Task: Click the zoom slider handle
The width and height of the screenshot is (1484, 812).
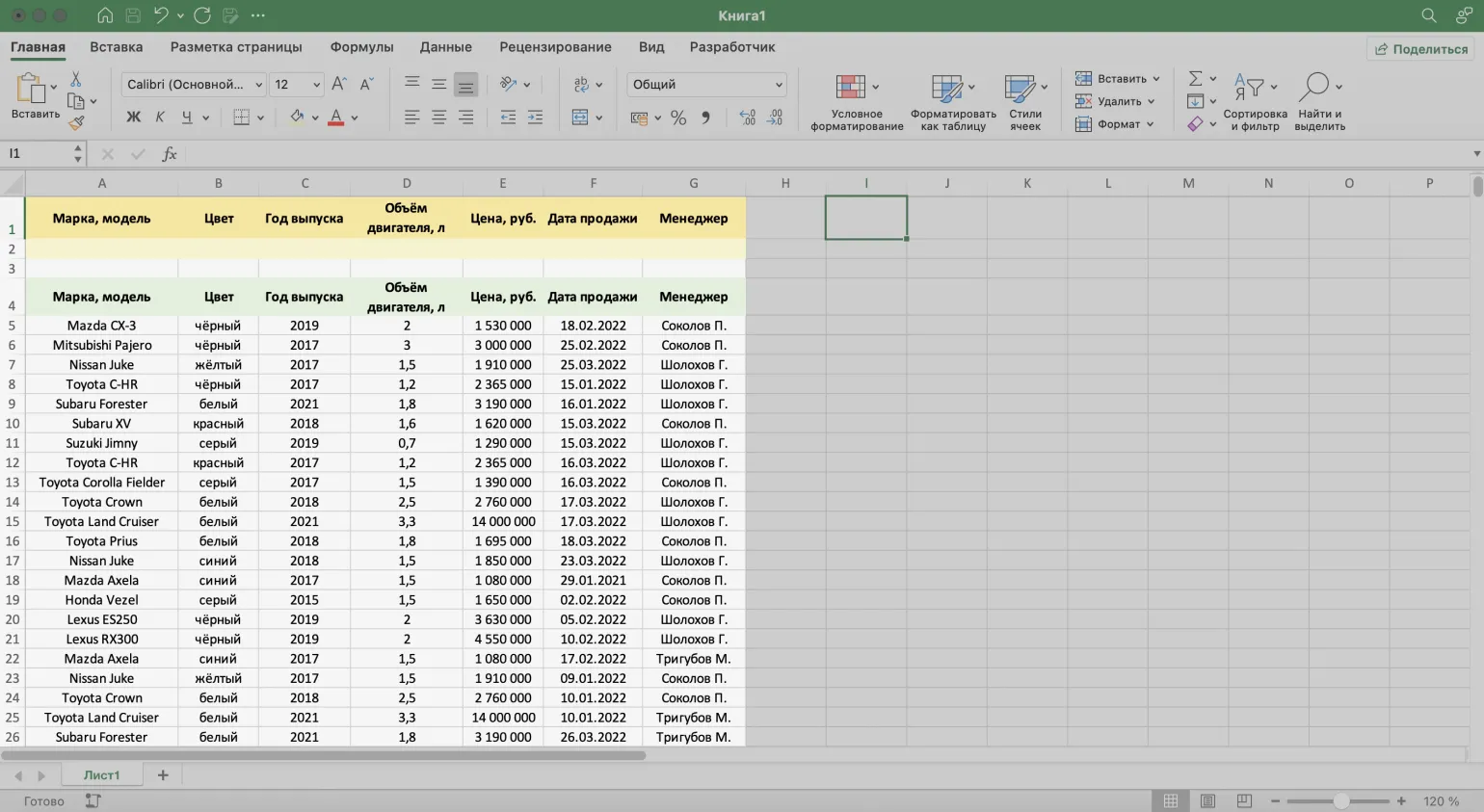Action: pos(1340,801)
